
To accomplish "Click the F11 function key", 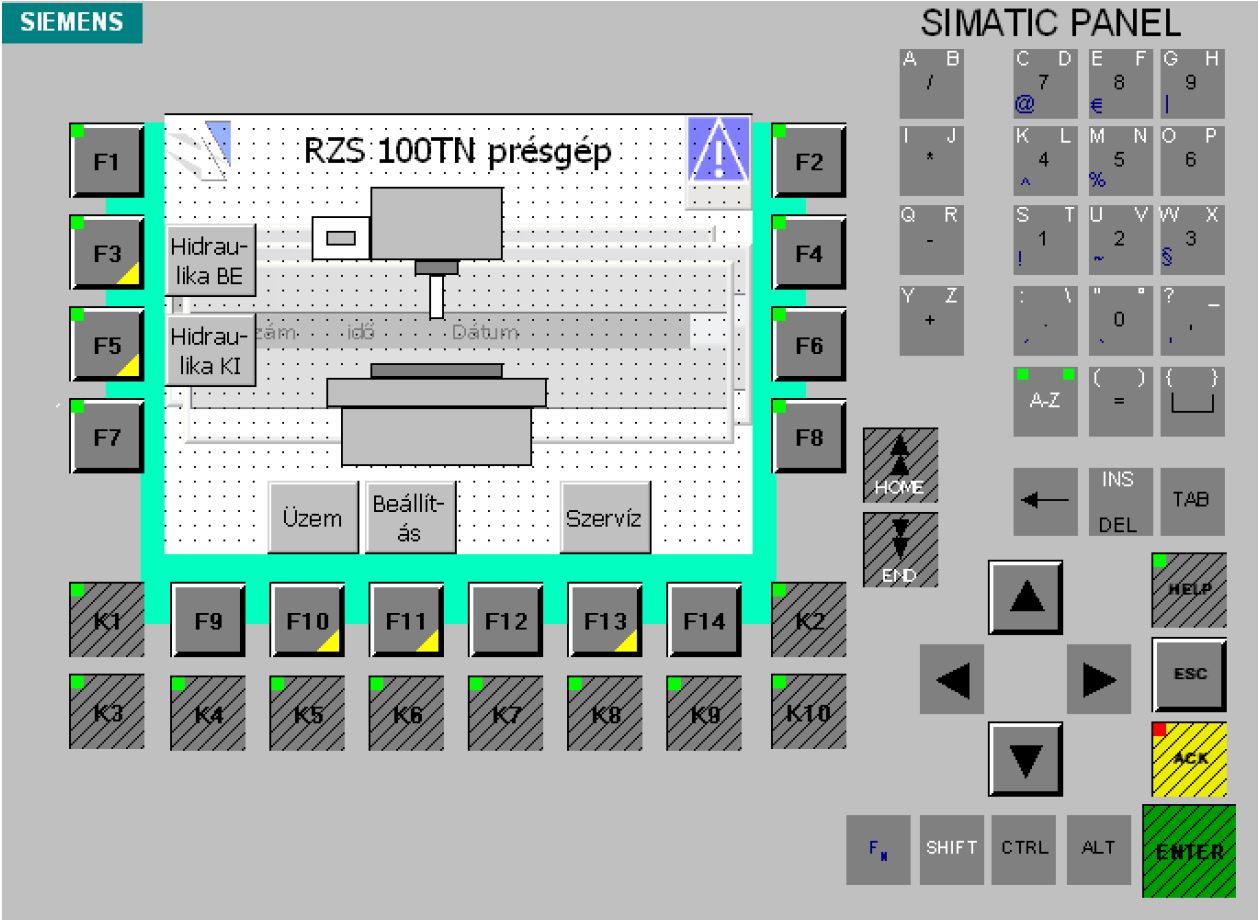I will (x=406, y=620).
